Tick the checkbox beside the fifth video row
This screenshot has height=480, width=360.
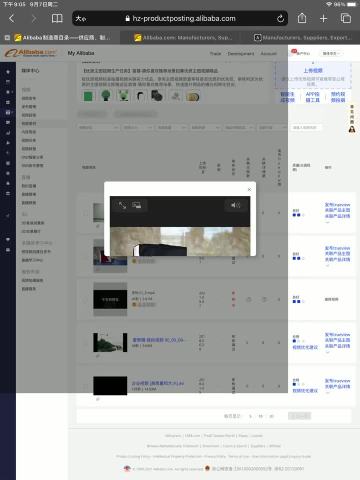click(x=85, y=386)
